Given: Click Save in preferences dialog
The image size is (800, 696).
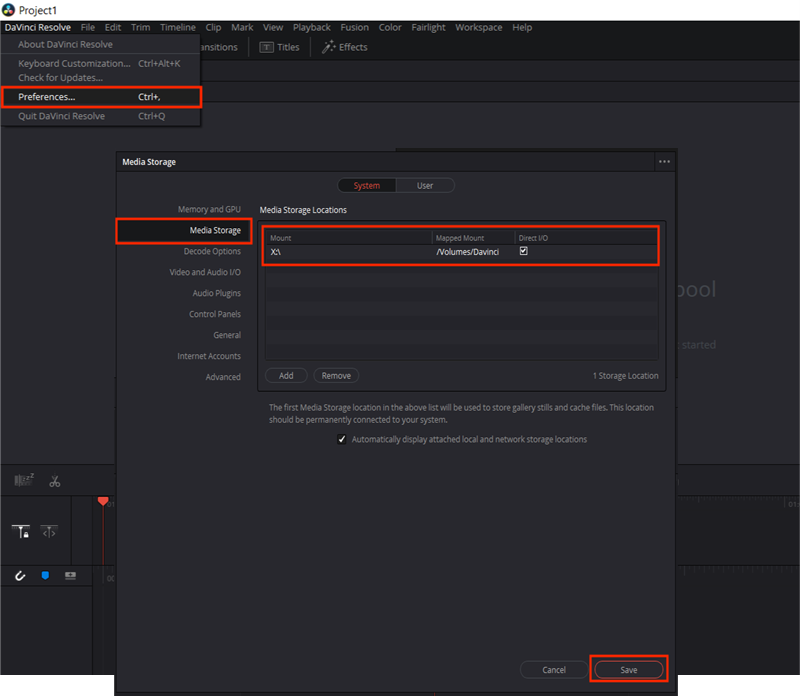Looking at the screenshot, I should [x=629, y=670].
